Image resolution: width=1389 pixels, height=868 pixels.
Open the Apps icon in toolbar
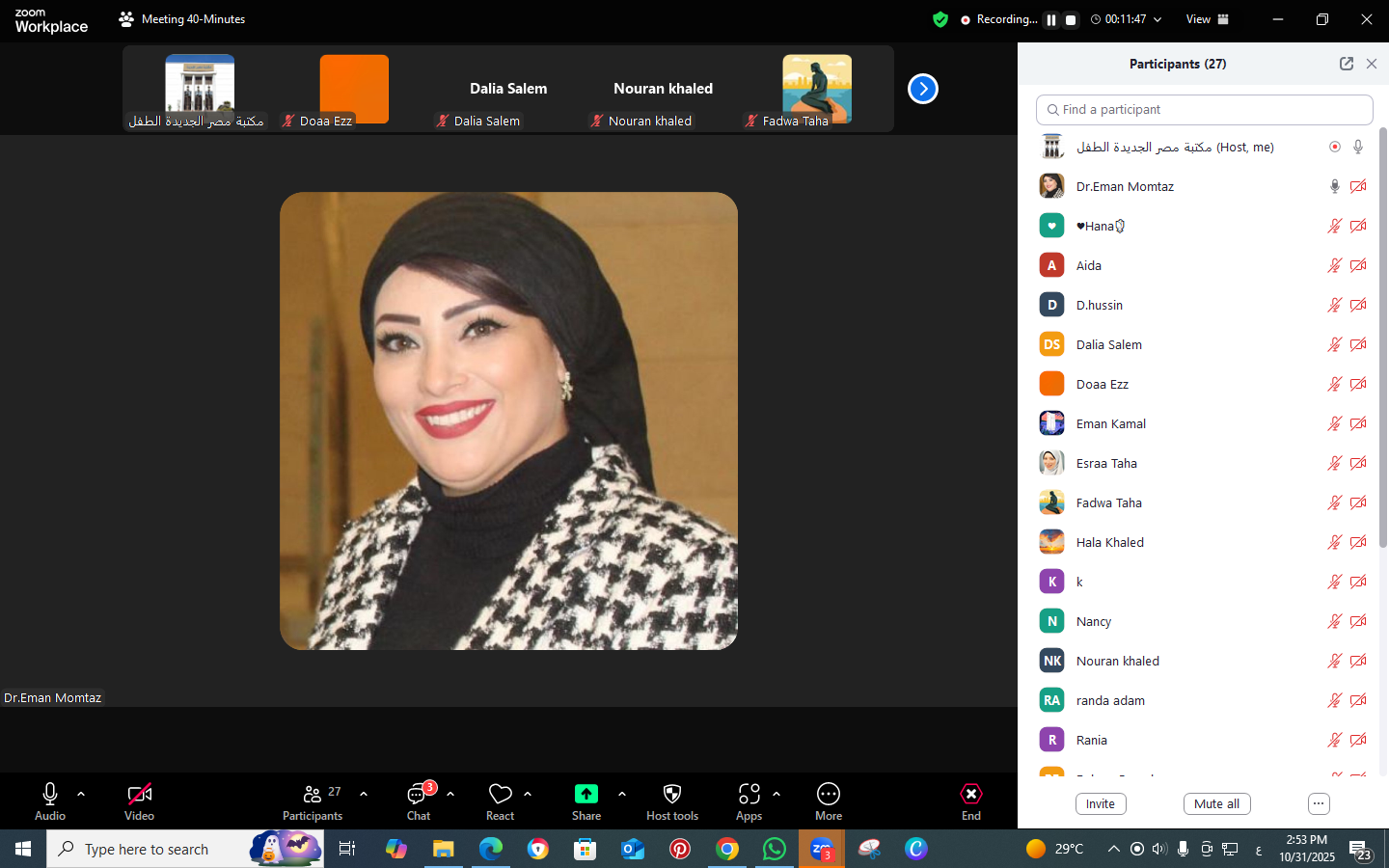(749, 794)
